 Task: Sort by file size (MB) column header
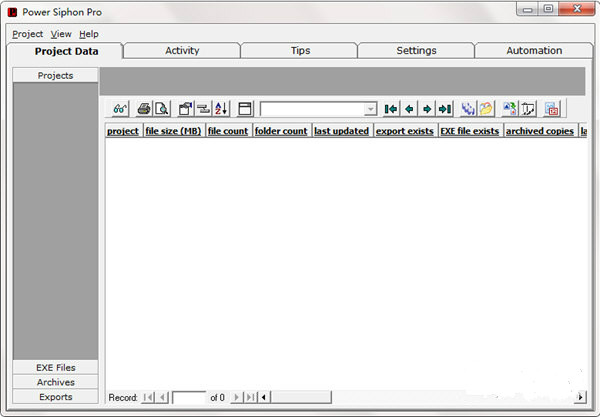pyautogui.click(x=173, y=131)
